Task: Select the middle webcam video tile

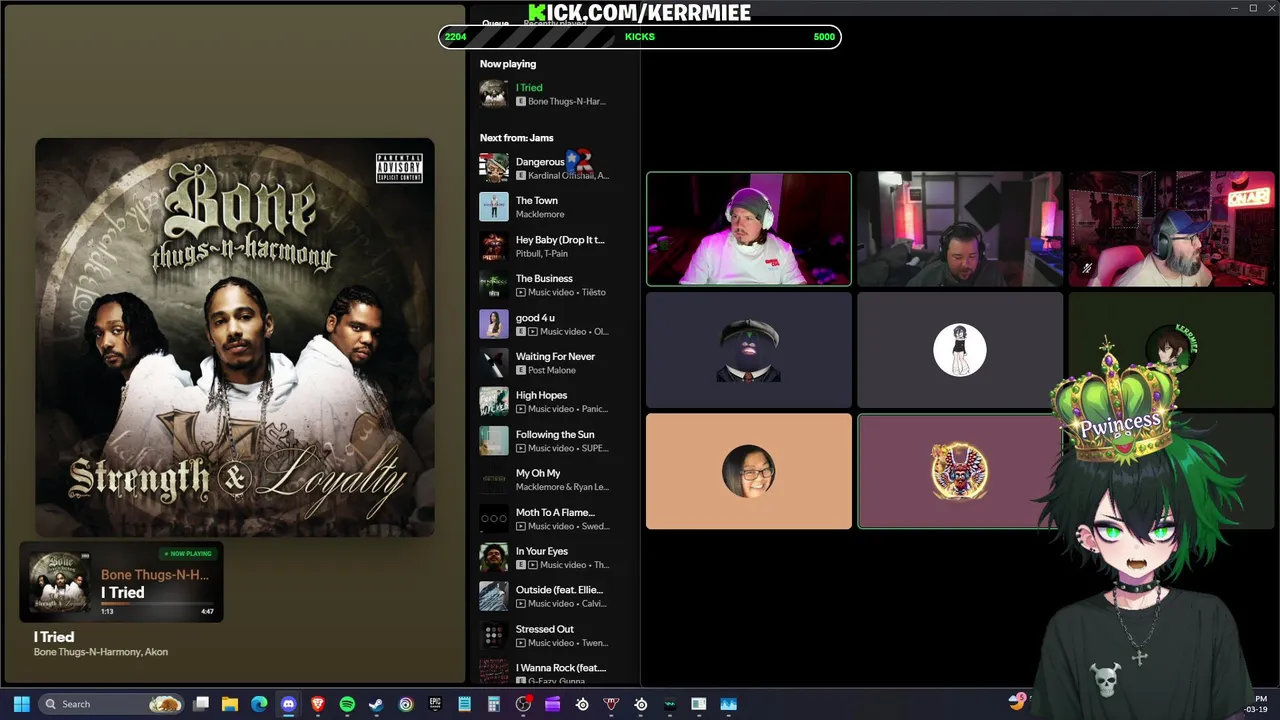Action: 960,229
